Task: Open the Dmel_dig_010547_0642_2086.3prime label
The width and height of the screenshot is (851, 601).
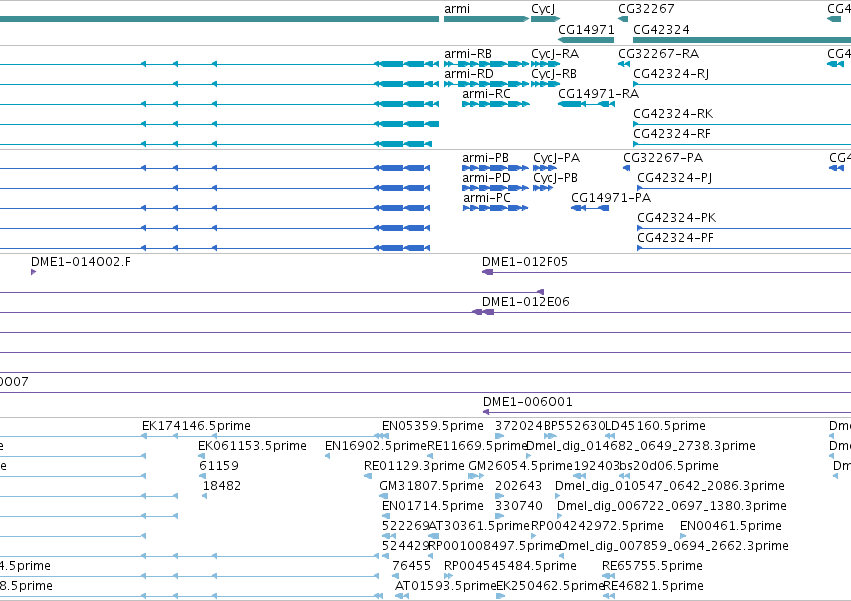Action: [670, 486]
